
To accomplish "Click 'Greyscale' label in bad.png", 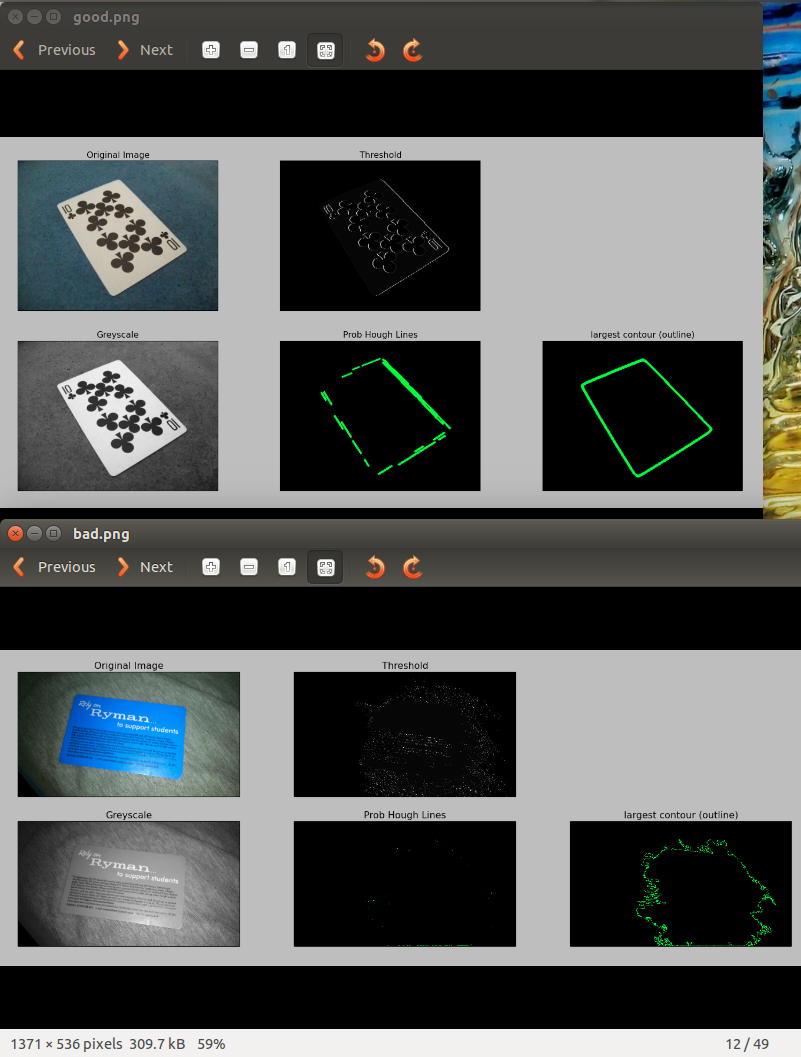I will pos(129,814).
